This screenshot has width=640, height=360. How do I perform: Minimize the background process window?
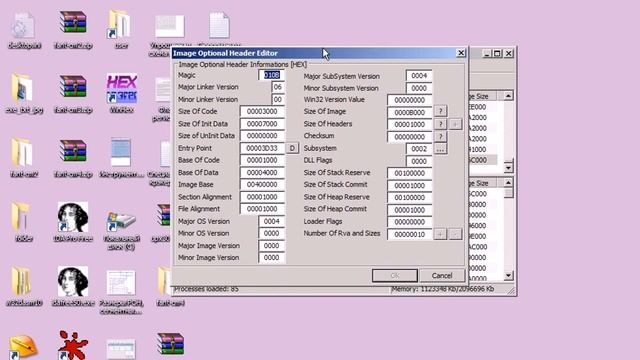[487, 53]
